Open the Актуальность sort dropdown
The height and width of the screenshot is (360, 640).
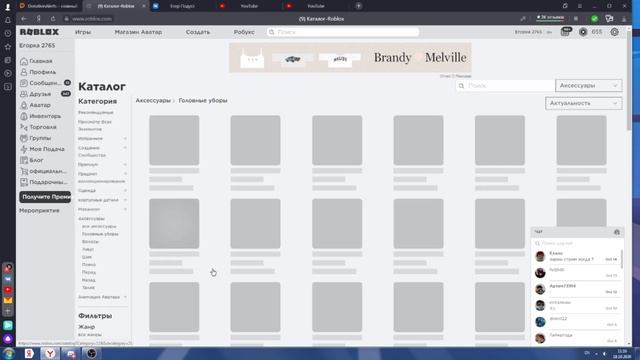coord(584,103)
